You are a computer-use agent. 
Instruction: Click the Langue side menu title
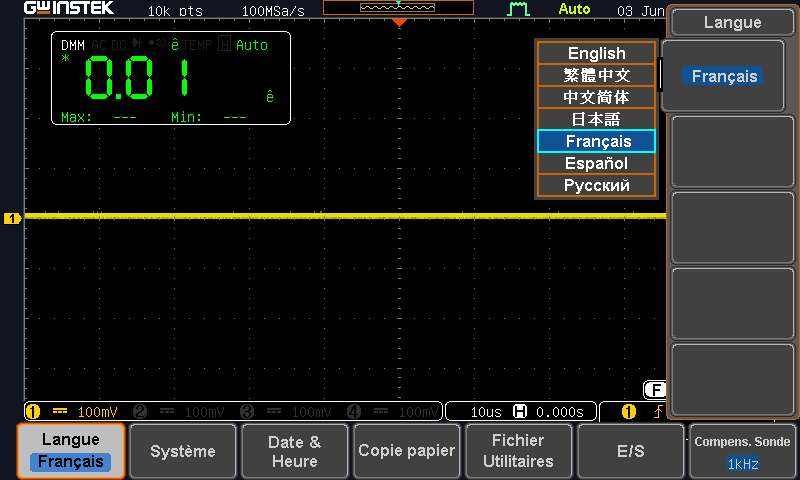733,22
